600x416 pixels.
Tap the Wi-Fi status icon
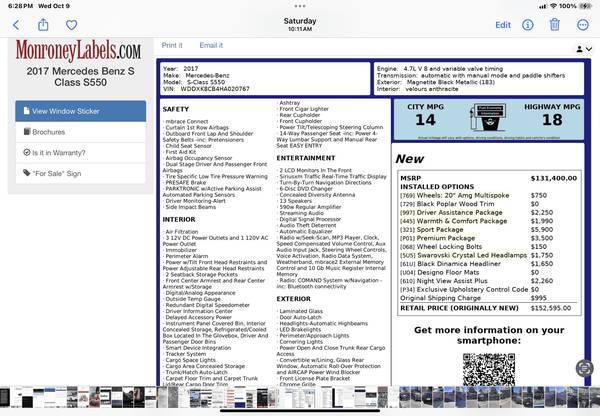[553, 6]
